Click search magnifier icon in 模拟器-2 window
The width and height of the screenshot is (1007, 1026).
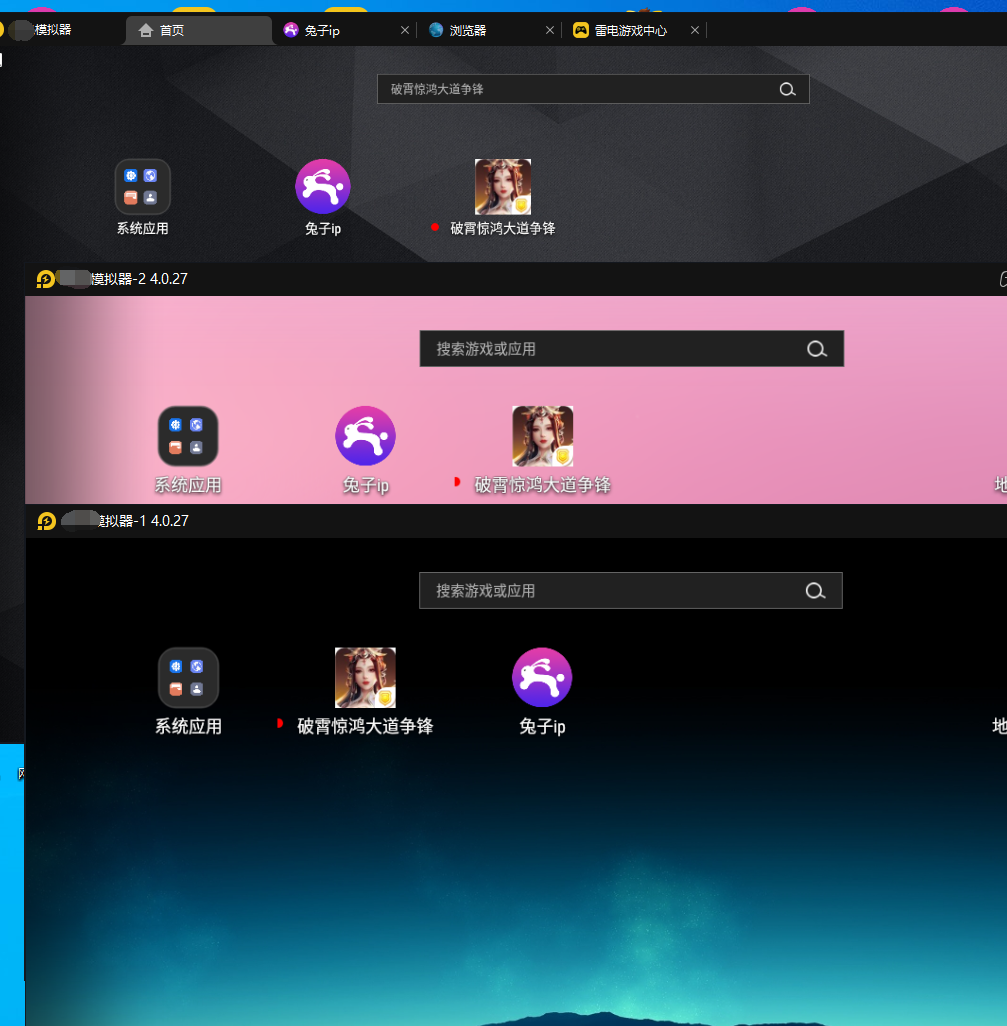(x=817, y=349)
